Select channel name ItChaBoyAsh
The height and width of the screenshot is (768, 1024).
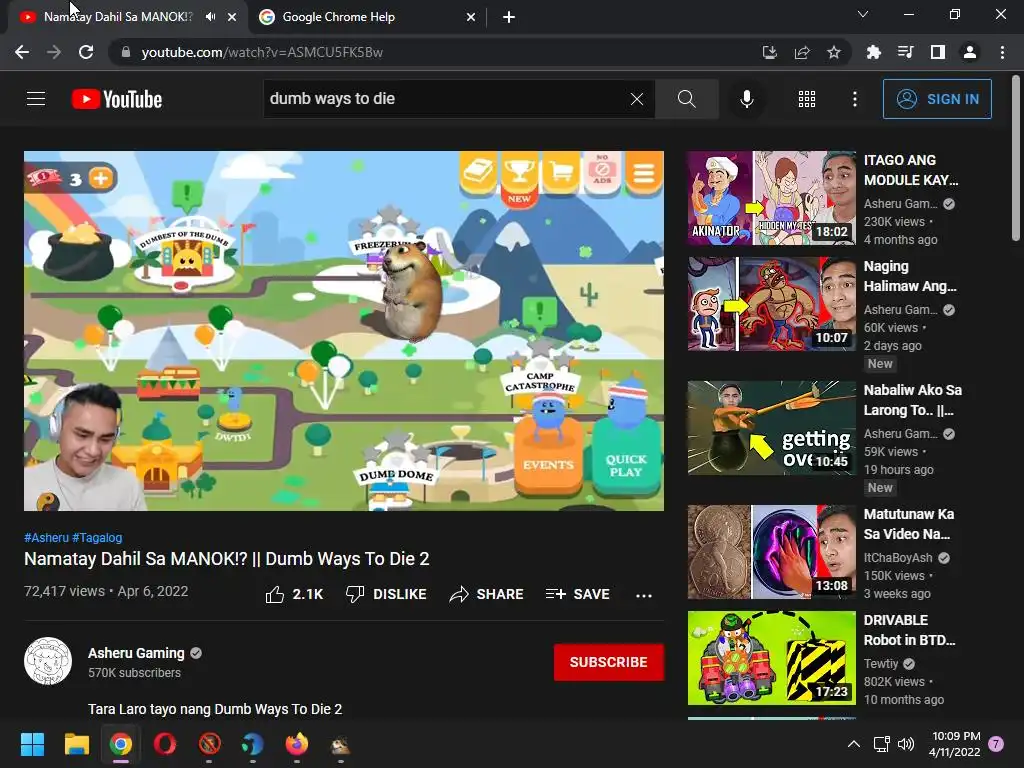click(898, 558)
